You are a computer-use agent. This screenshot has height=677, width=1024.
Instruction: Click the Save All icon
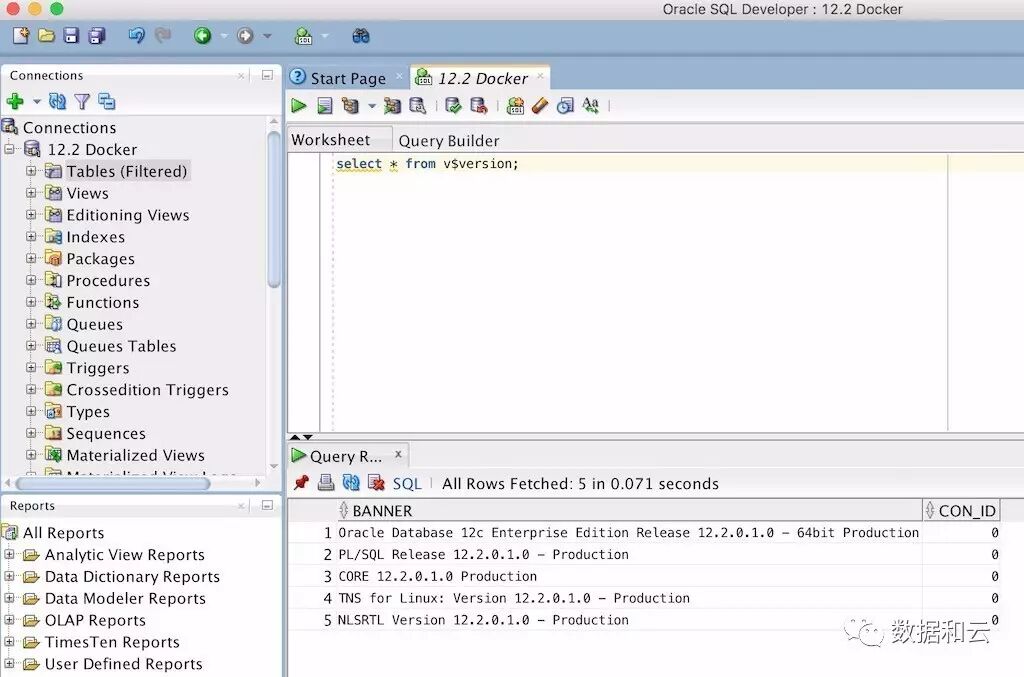(x=97, y=35)
